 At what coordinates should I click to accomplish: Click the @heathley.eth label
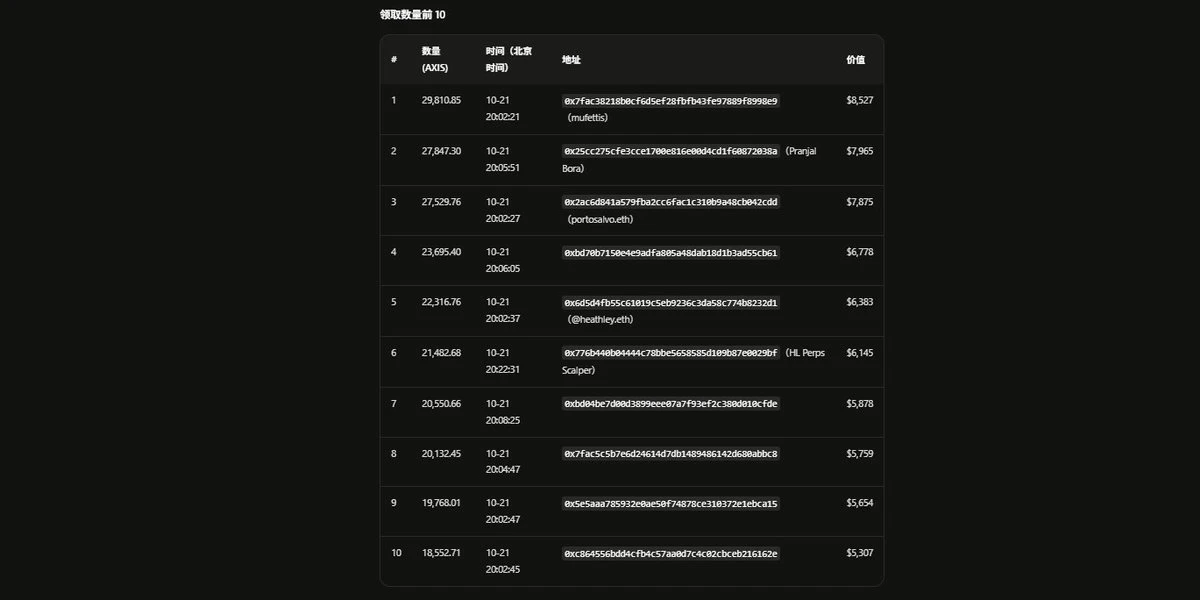(x=600, y=320)
